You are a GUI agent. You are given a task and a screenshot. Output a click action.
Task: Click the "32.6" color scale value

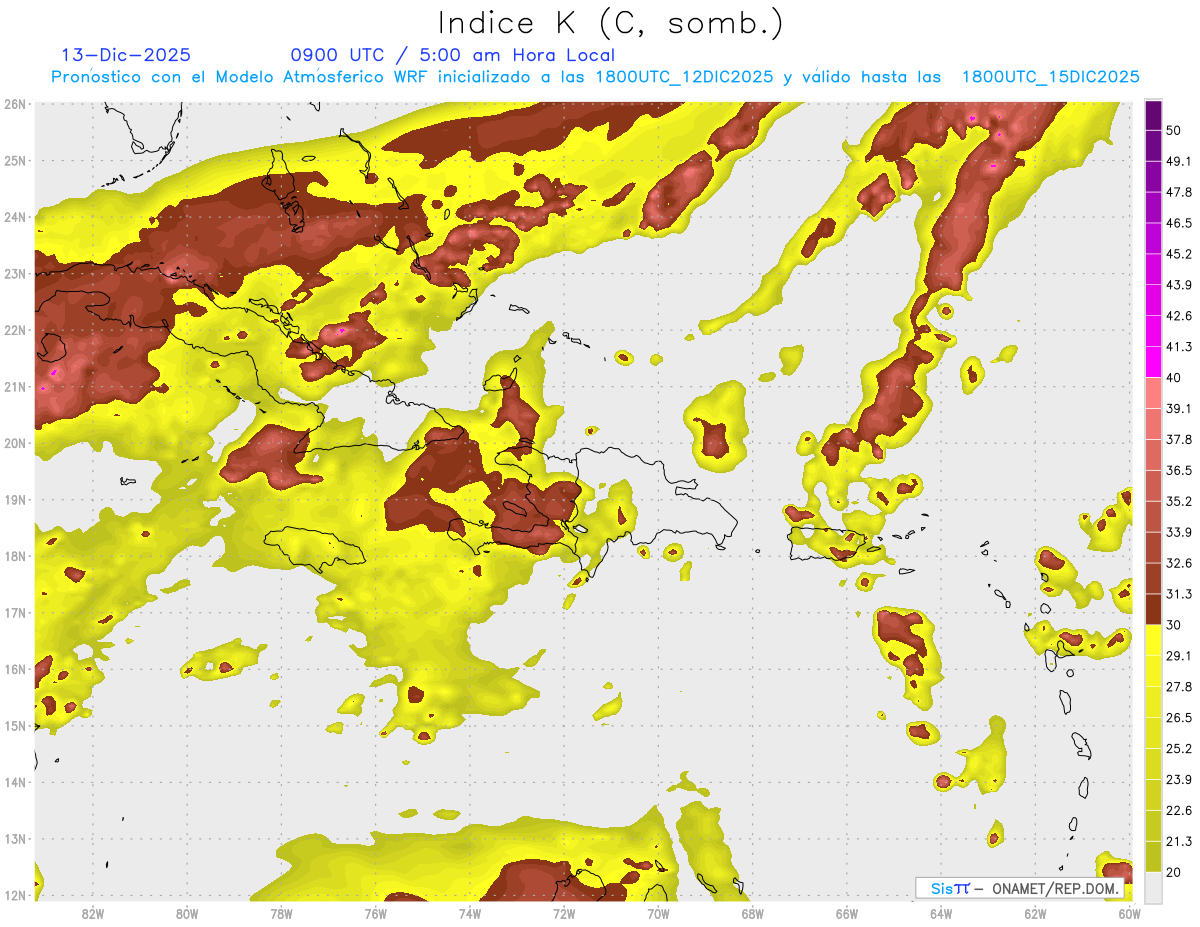(1179, 563)
